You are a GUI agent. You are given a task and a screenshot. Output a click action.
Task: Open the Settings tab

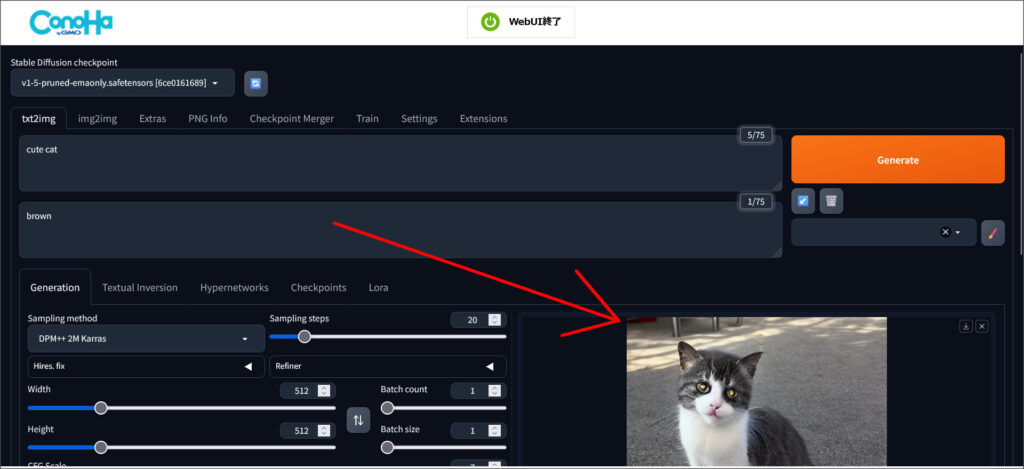[419, 119]
